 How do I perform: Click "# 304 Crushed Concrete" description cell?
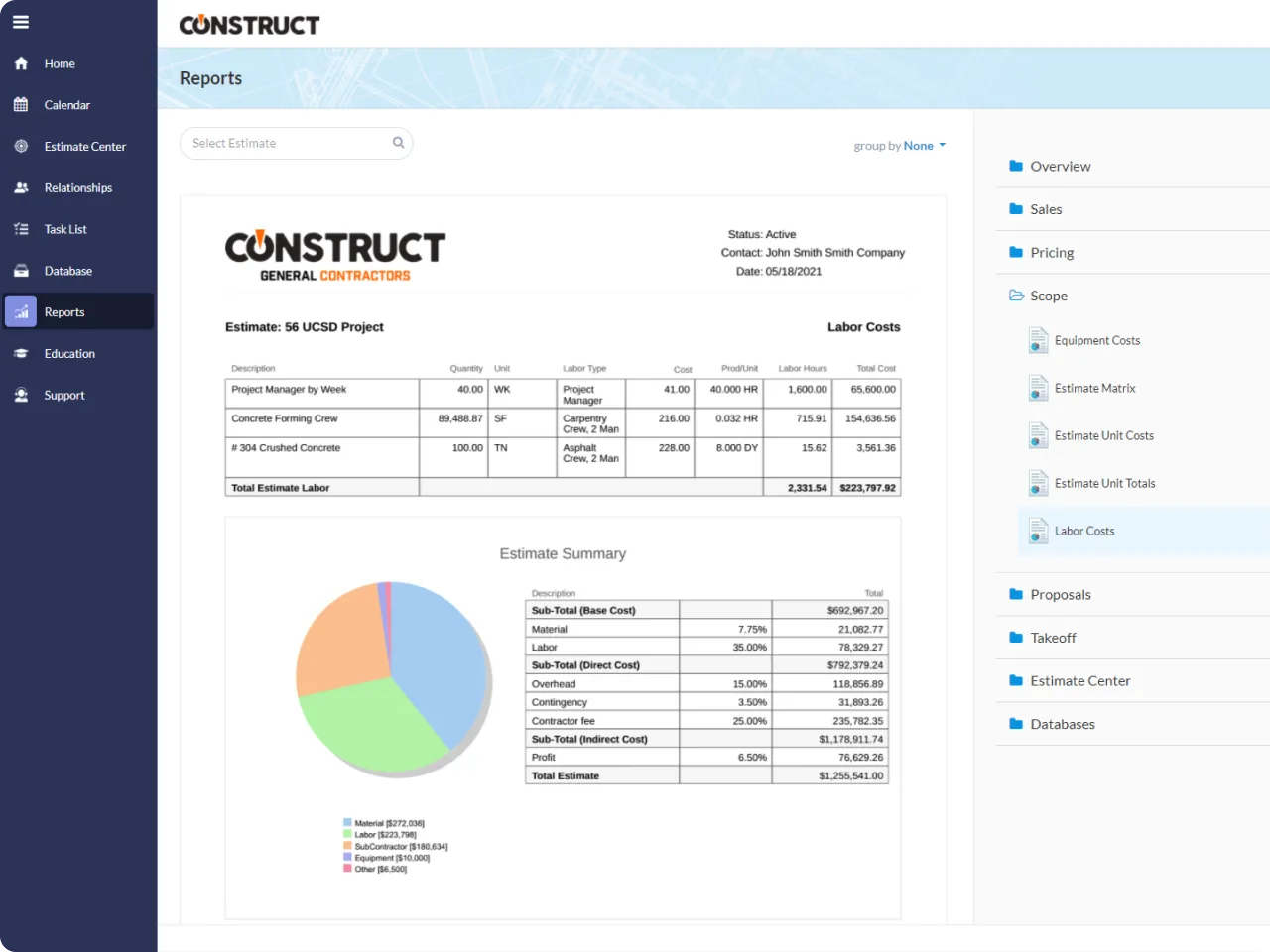click(322, 457)
